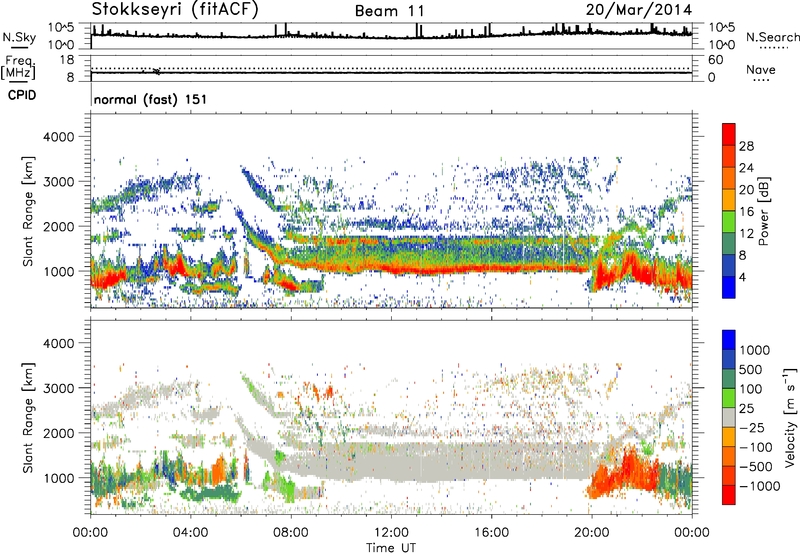Click the red bottom of the velocity colorbar
Image resolution: width=800 pixels, height=554 pixels.
pos(729,495)
